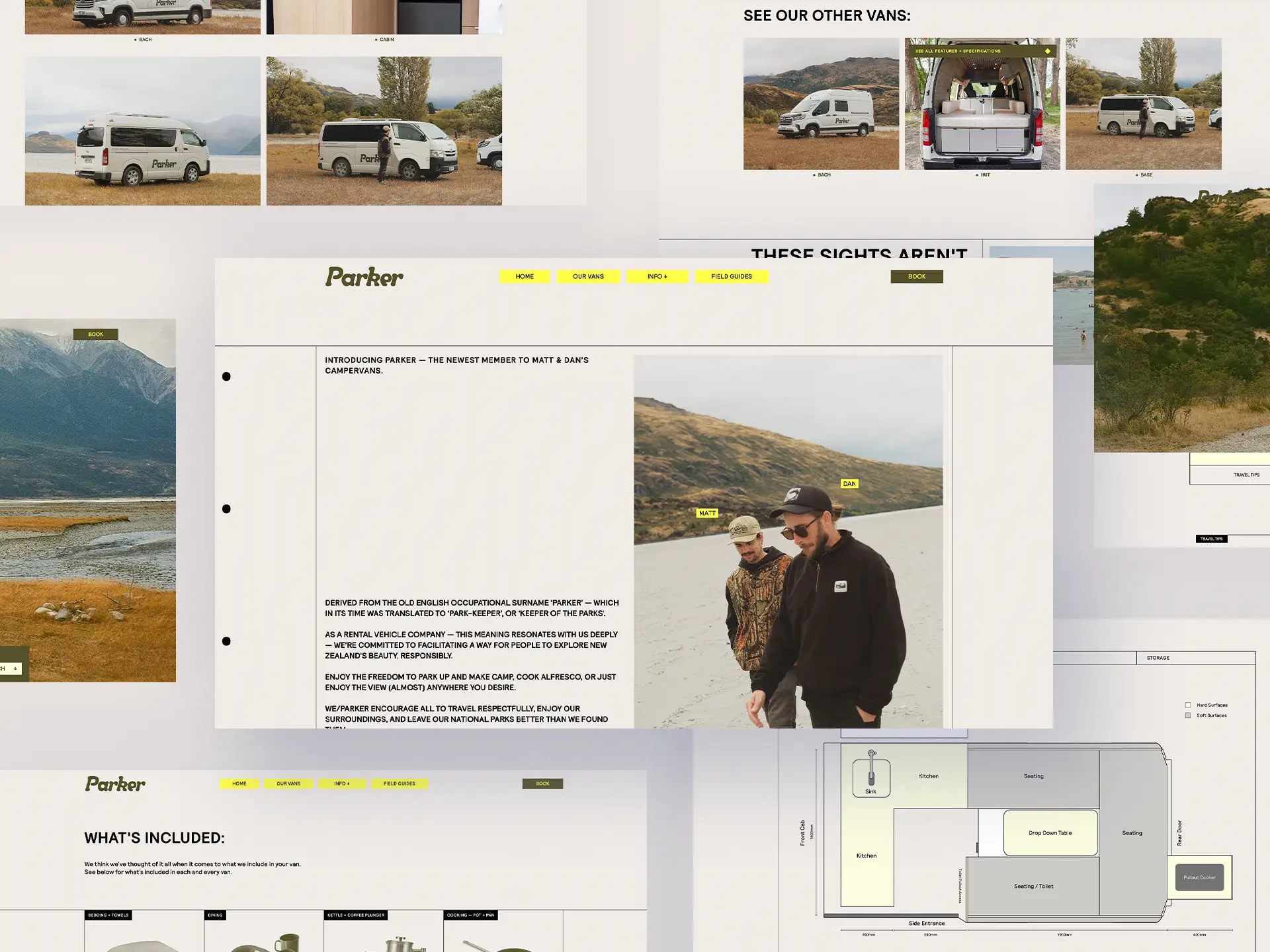Click the COOKING – POT + PAN label
This screenshot has height=952, width=1270.
coord(470,915)
